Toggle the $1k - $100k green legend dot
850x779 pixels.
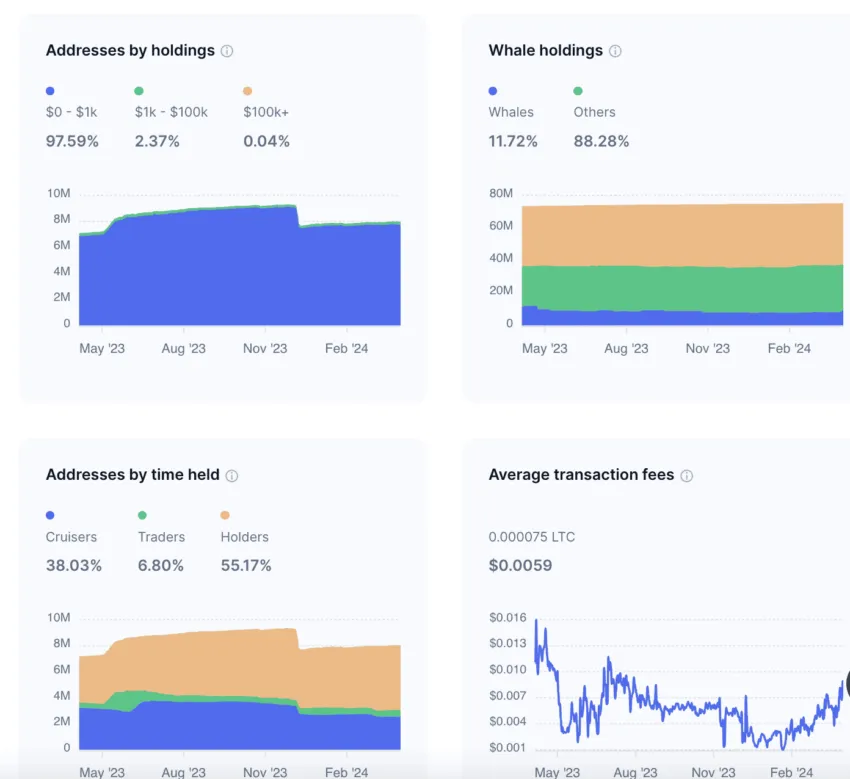pyautogui.click(x=139, y=91)
